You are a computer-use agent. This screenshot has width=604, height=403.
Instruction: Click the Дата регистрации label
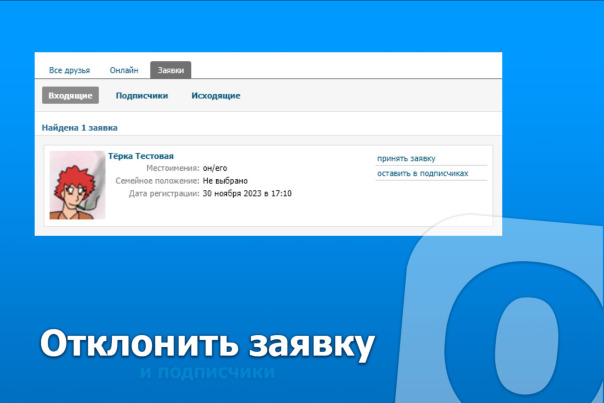[164, 193]
